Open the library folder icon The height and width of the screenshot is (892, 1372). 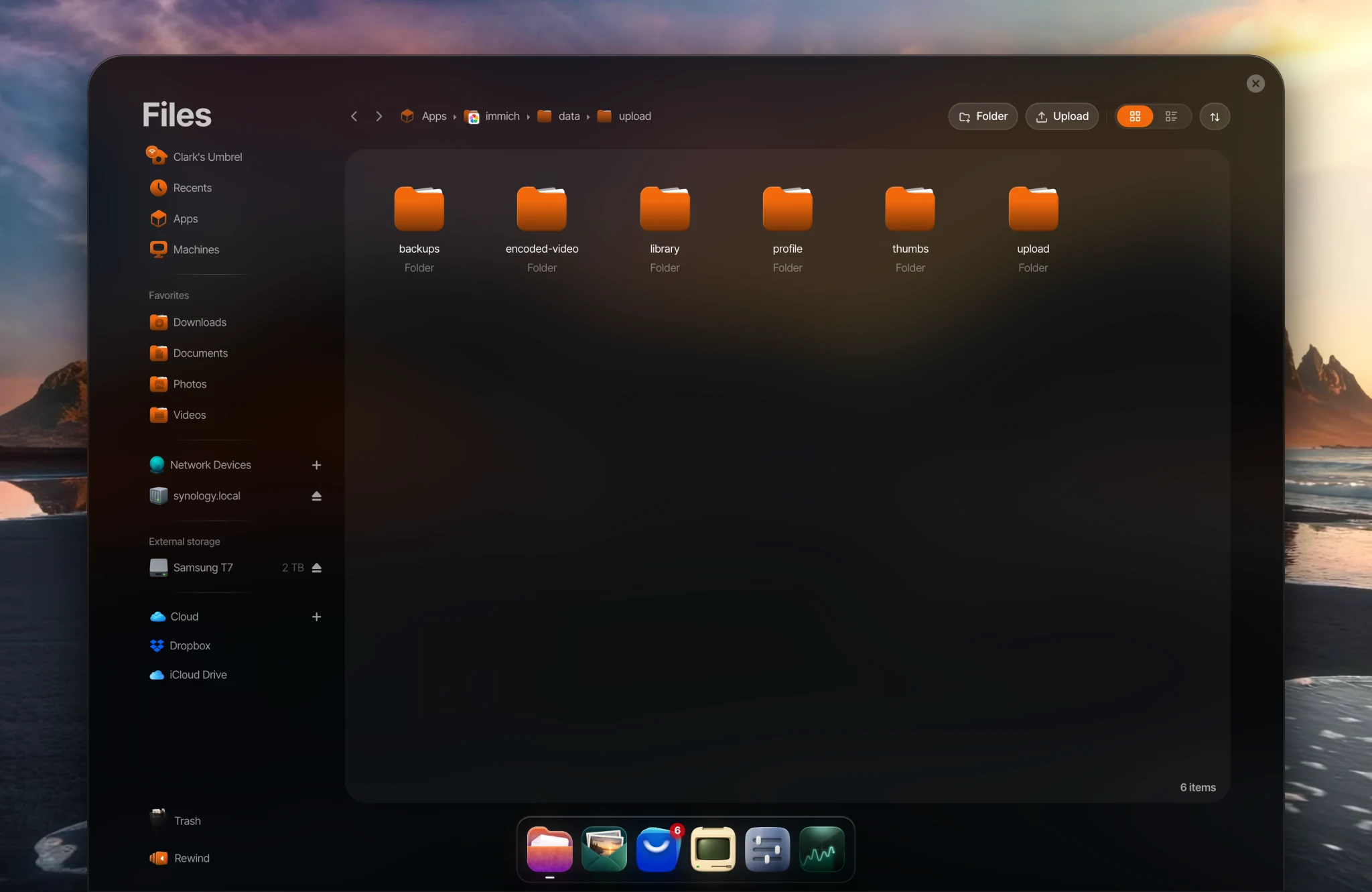click(x=665, y=208)
